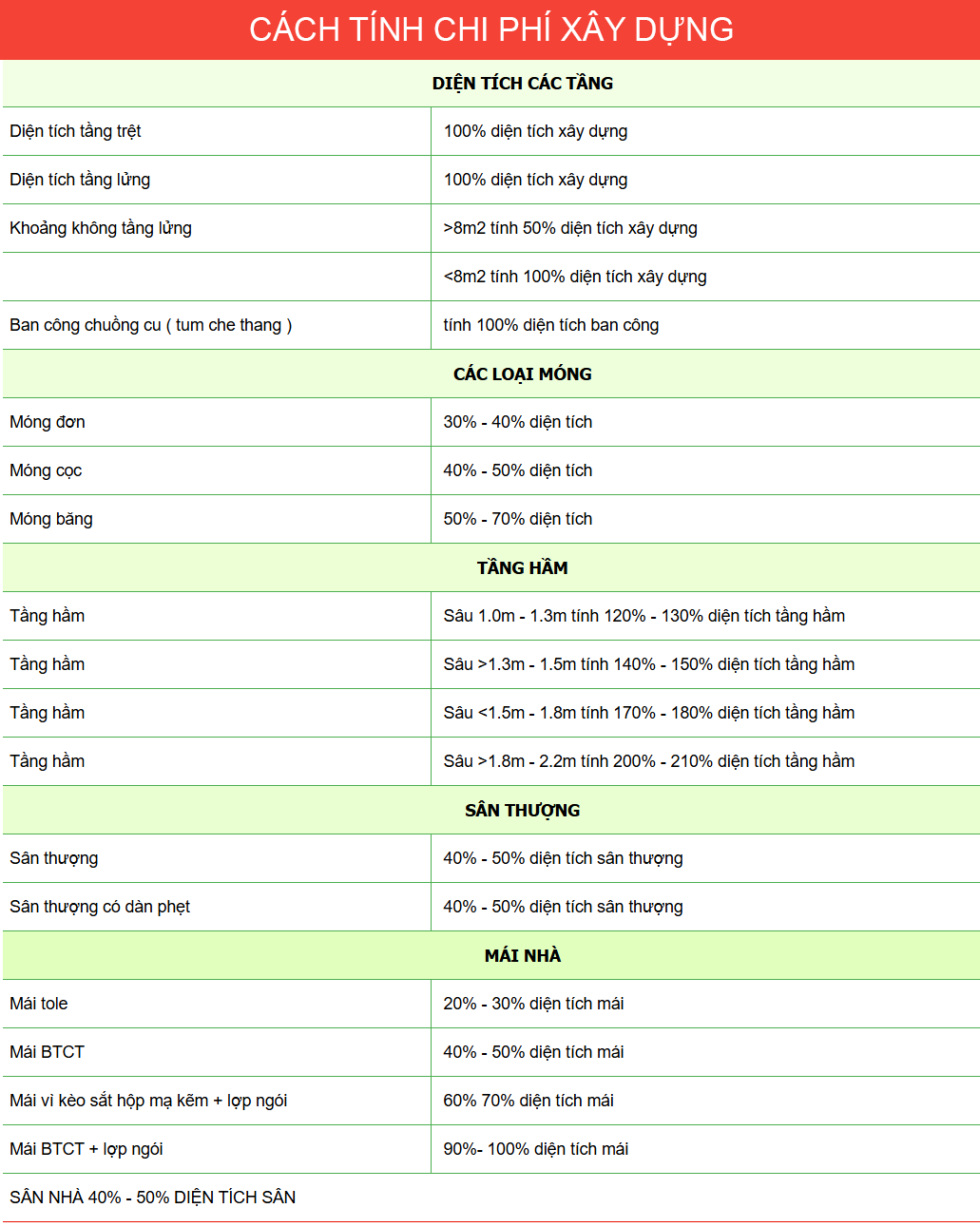Select the Sâu >1.8m - 2.2m value cell

coord(648,761)
